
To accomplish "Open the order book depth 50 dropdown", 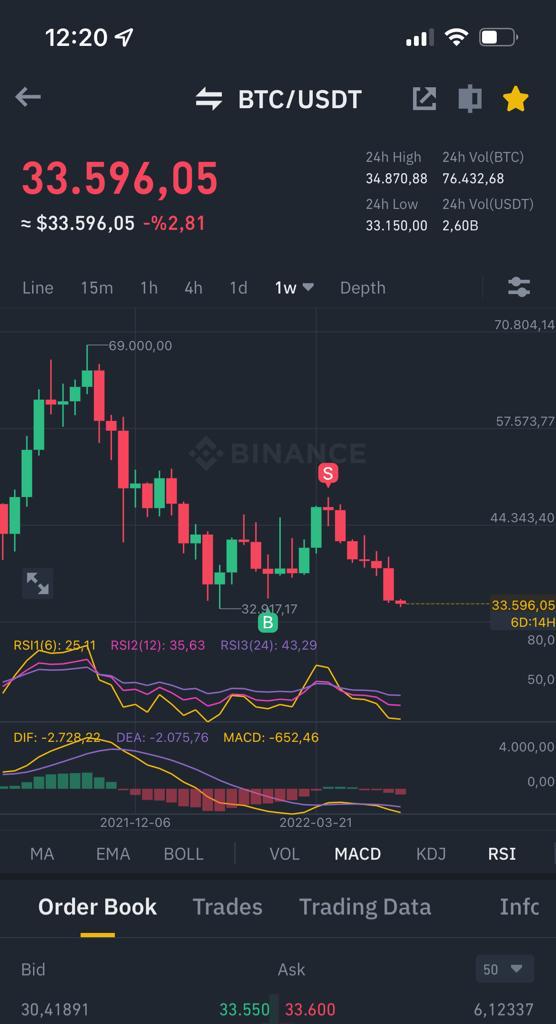I will [505, 969].
